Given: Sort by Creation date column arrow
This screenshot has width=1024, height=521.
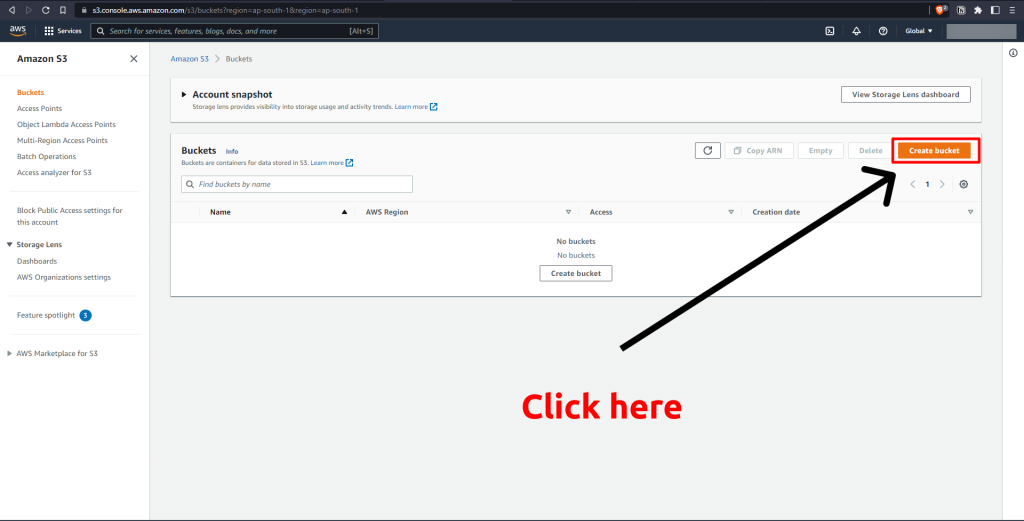Looking at the screenshot, I should 970,212.
